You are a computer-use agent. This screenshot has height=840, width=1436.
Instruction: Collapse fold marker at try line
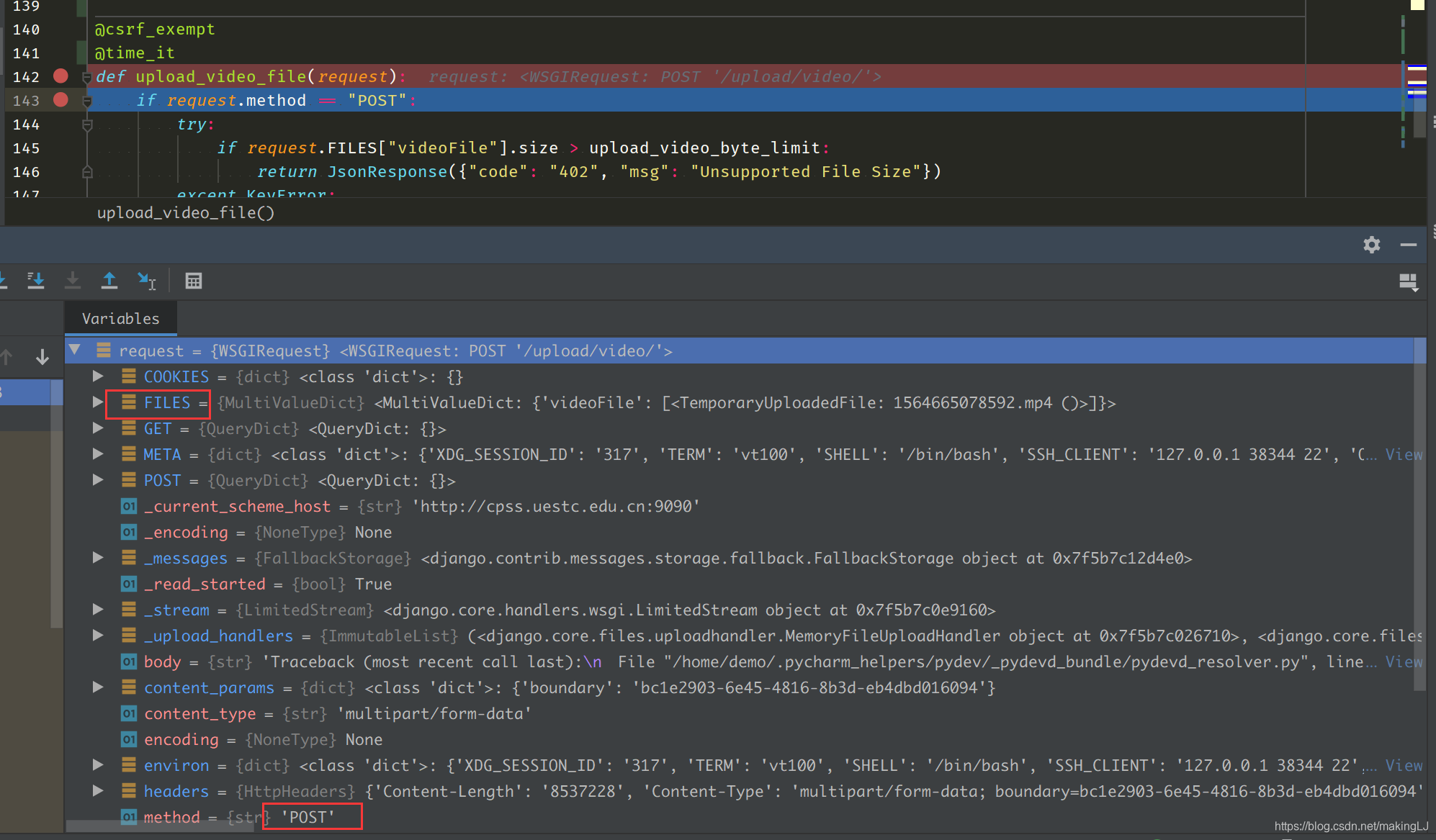click(x=87, y=125)
